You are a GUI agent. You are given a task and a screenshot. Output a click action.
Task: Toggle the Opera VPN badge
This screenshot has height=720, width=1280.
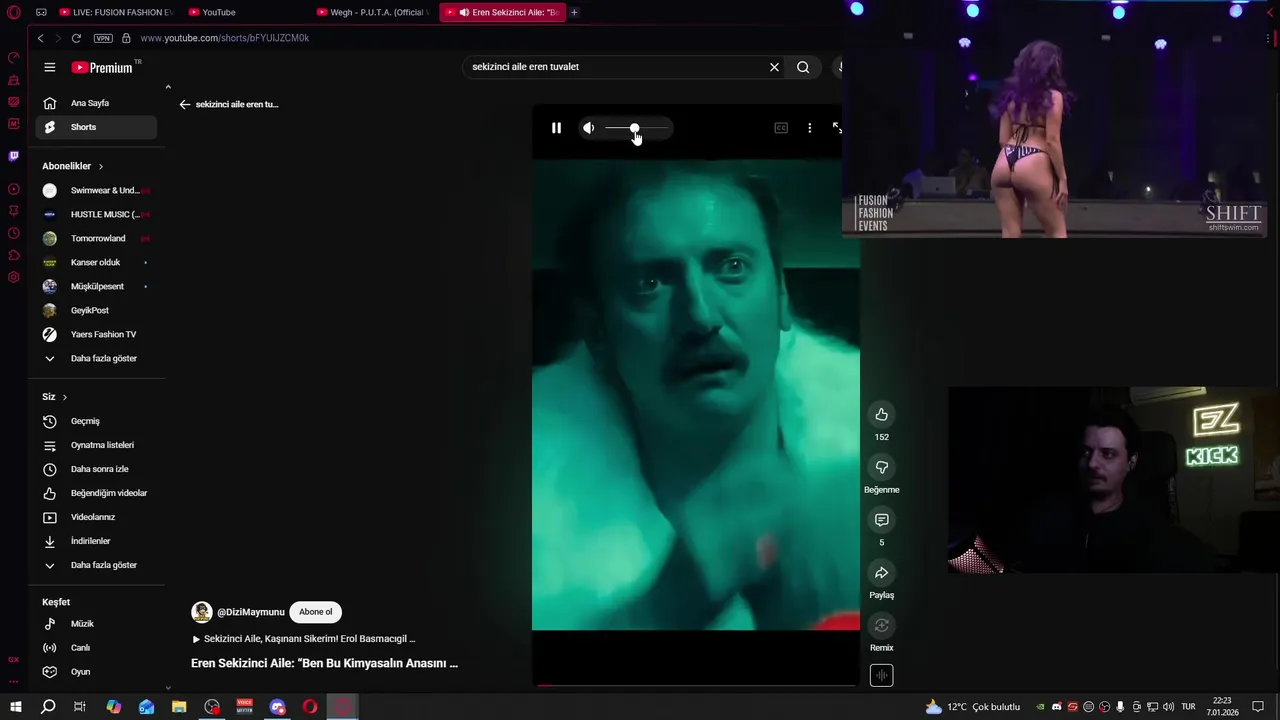[x=103, y=38]
